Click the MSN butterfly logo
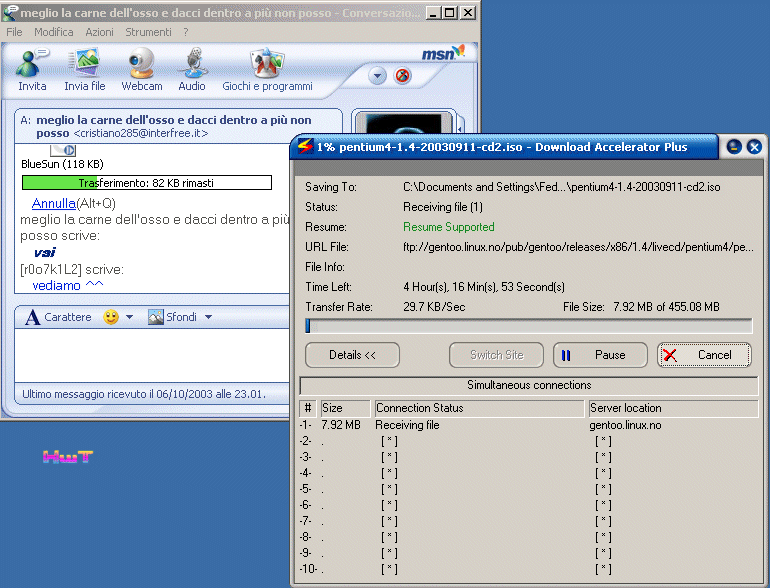Viewport: 770px width, 588px height. point(443,53)
